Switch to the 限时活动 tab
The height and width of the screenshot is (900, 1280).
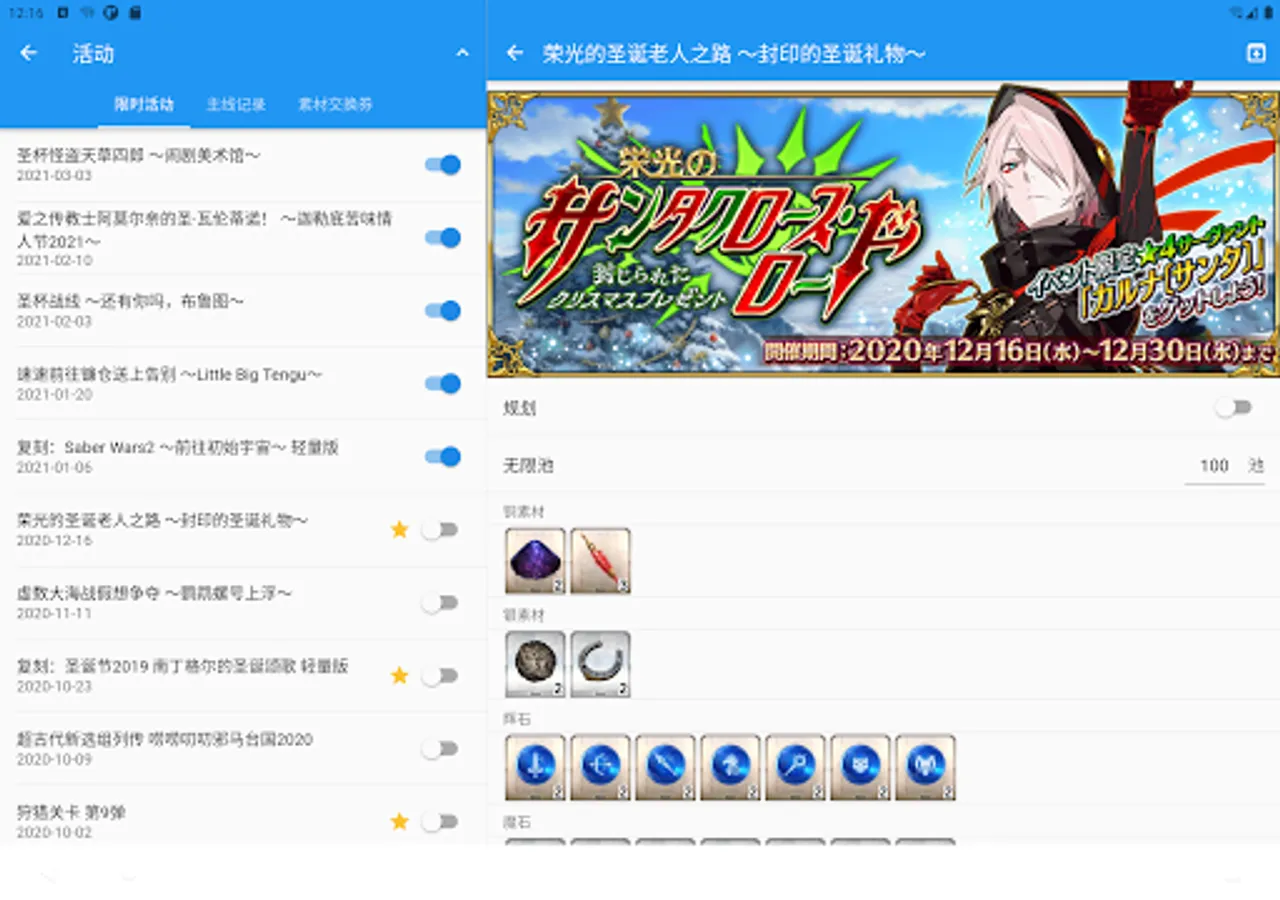point(144,104)
